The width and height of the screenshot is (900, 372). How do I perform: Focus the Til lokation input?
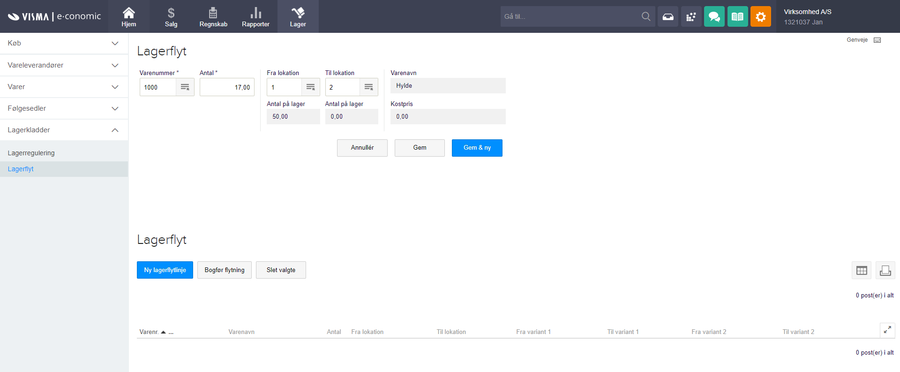(x=343, y=87)
